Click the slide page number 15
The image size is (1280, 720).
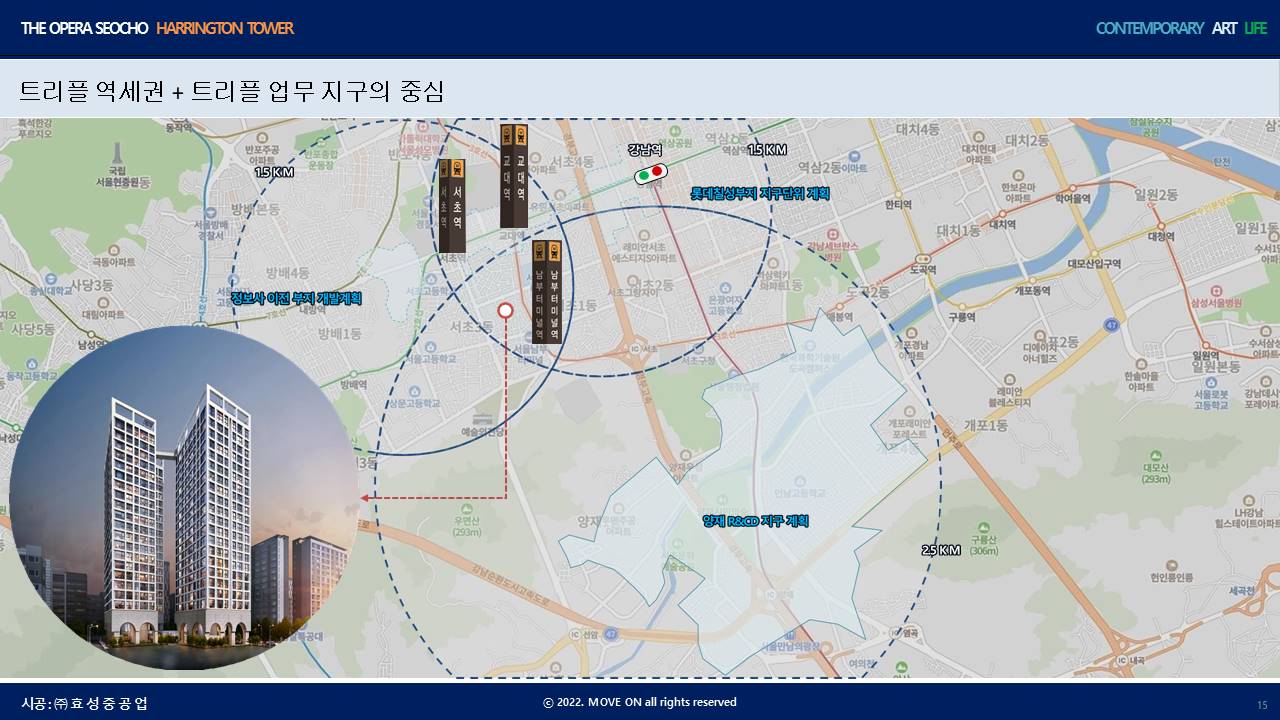click(x=1261, y=705)
